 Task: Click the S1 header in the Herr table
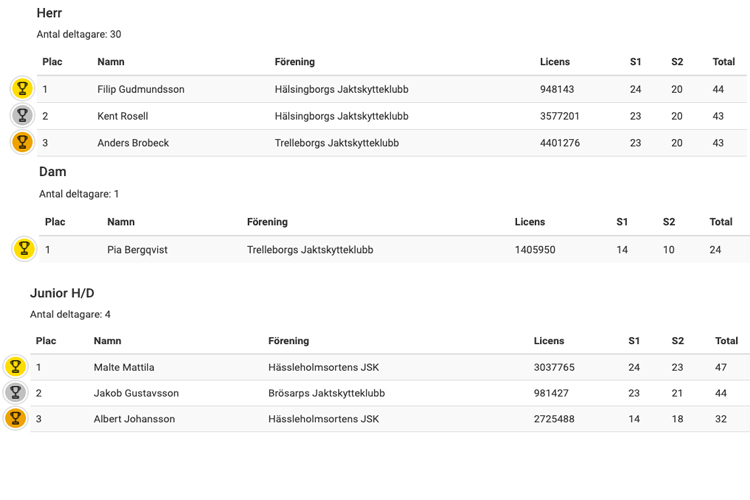tap(635, 62)
